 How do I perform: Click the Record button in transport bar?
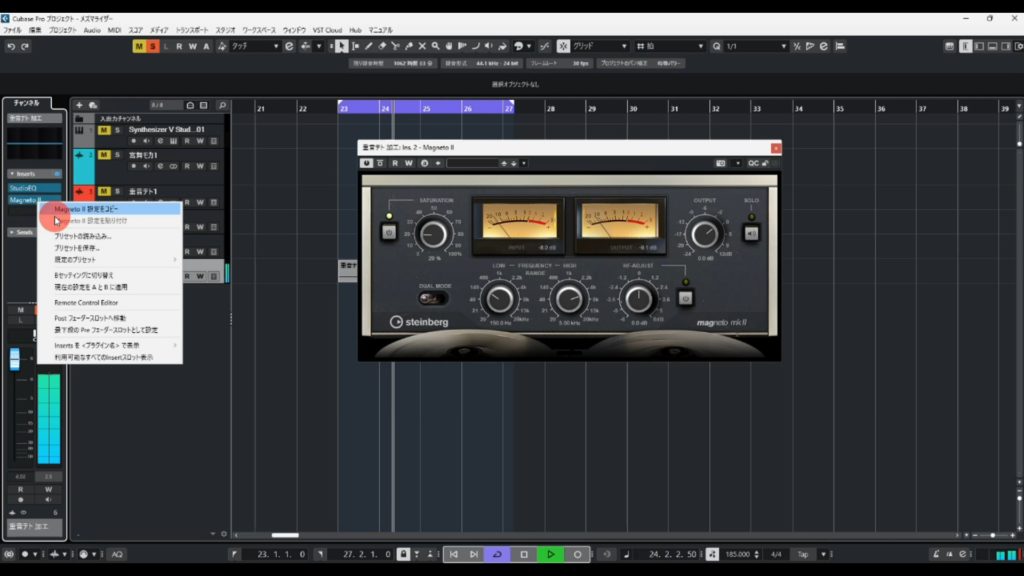point(577,554)
